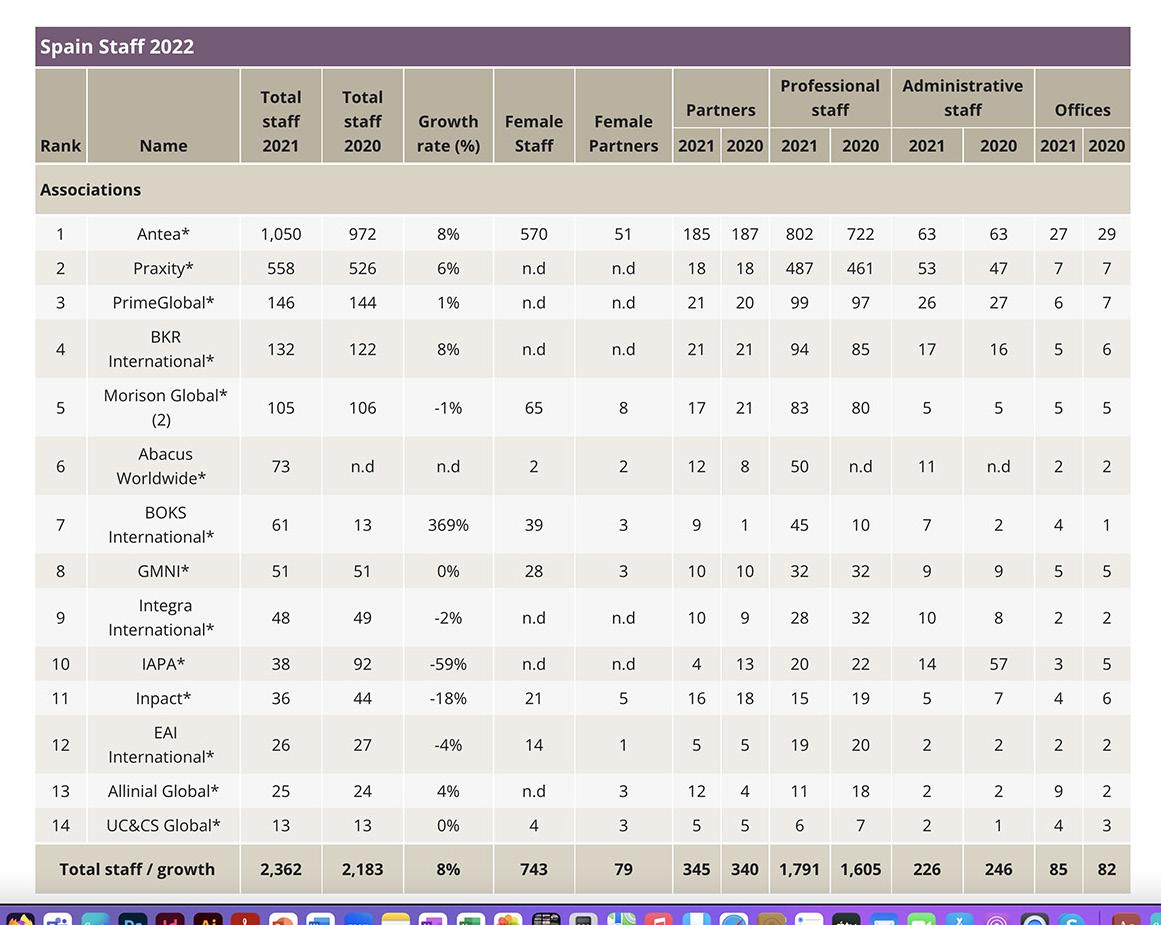Click the 'Total staff / growth' row label

point(137,869)
